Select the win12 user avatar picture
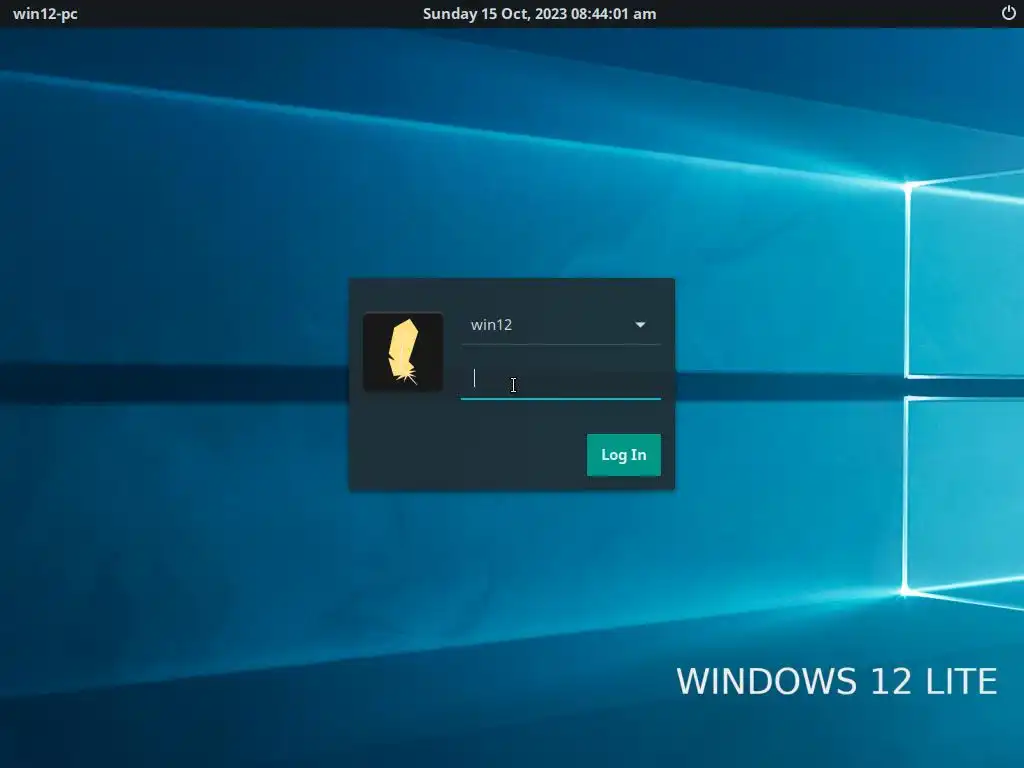Image resolution: width=1024 pixels, height=768 pixels. [403, 352]
